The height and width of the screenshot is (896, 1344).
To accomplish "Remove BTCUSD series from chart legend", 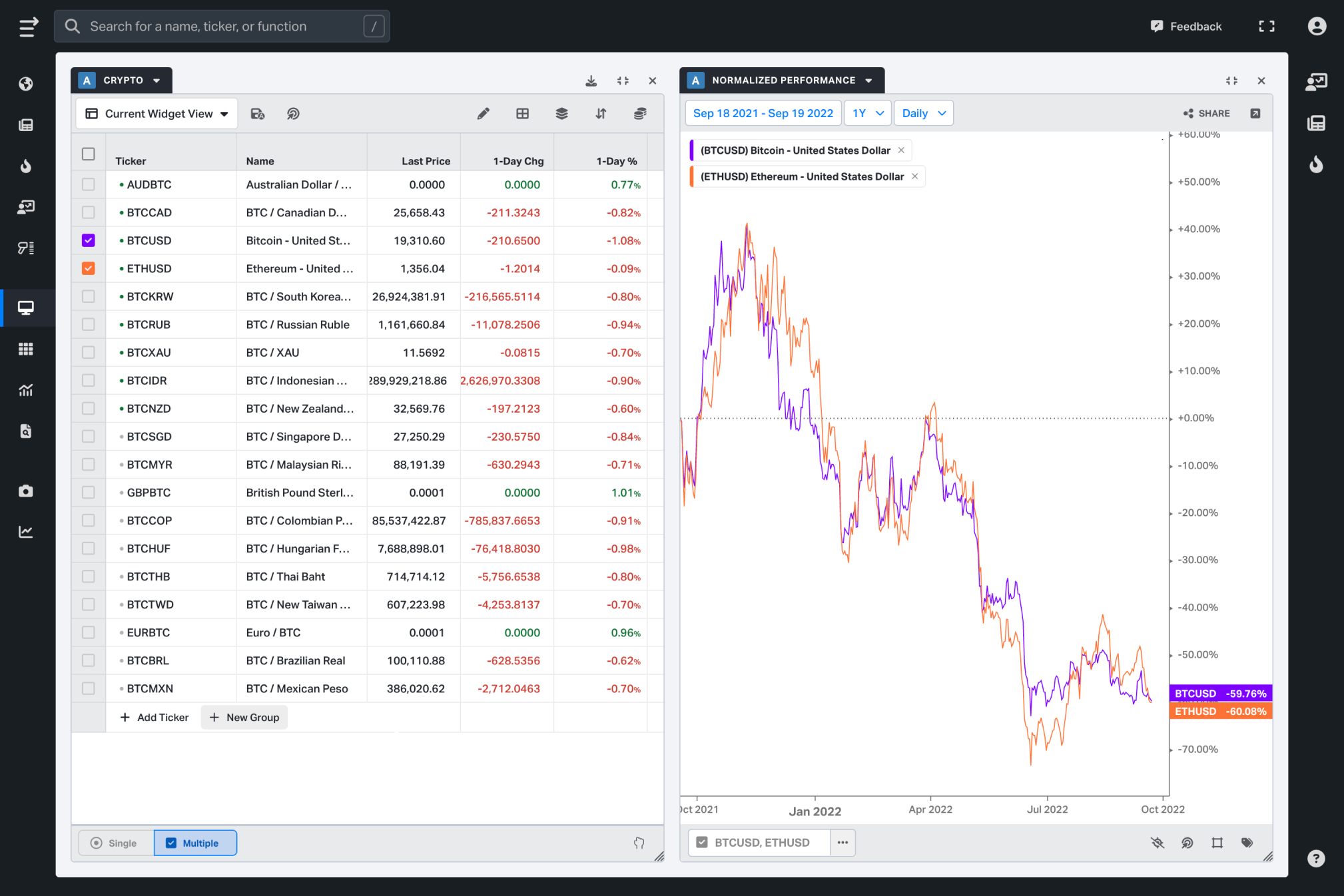I will pos(901,150).
